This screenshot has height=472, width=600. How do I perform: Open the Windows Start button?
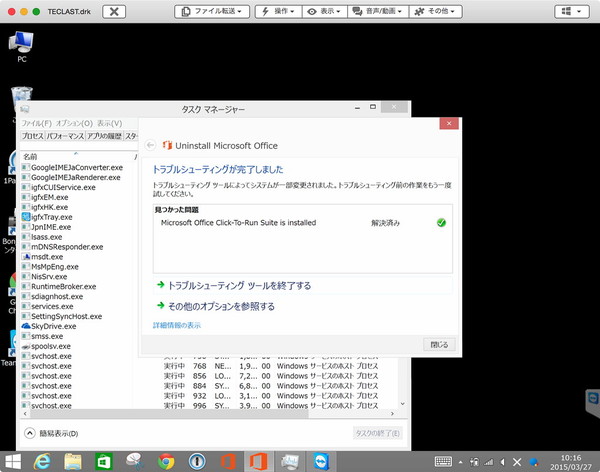click(13, 462)
